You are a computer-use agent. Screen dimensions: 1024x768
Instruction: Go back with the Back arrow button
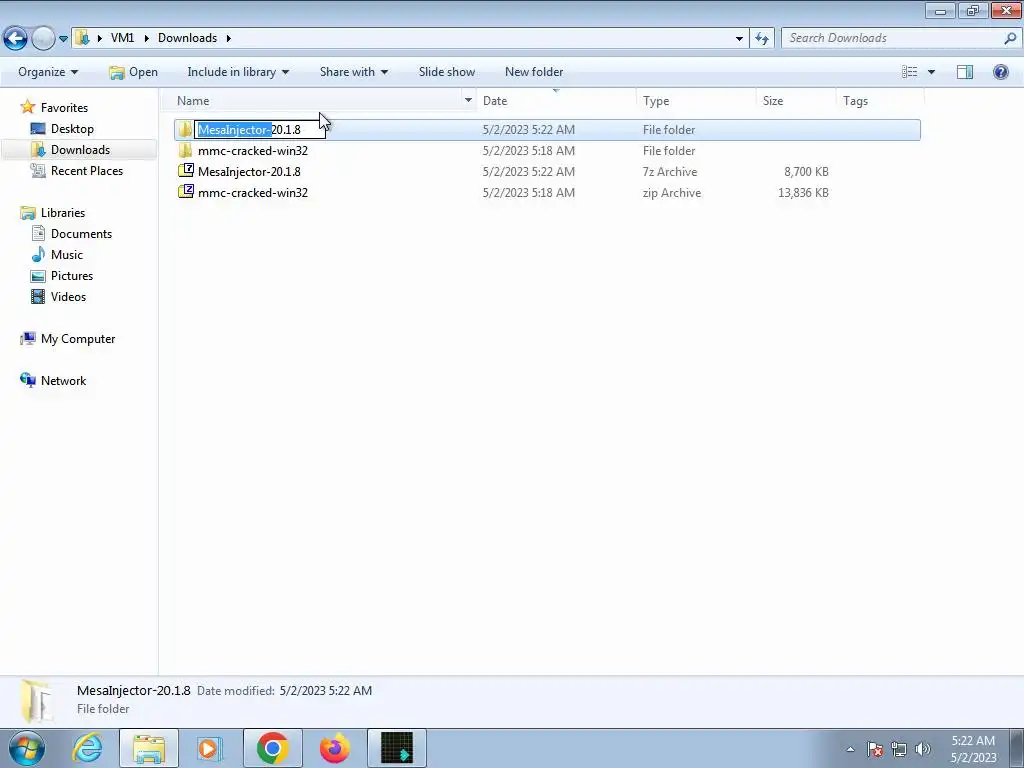pos(16,39)
